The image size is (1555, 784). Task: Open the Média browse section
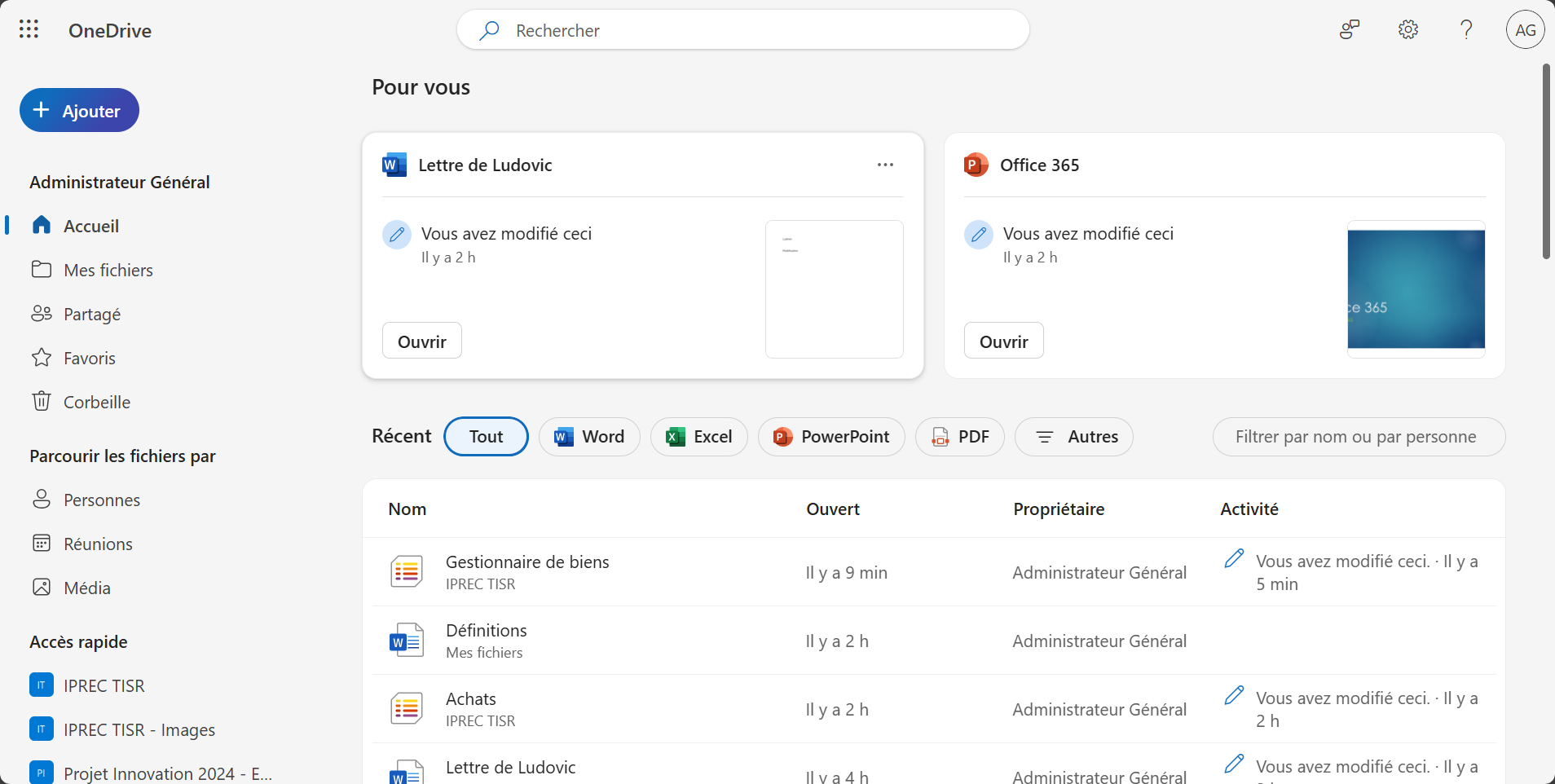86,588
